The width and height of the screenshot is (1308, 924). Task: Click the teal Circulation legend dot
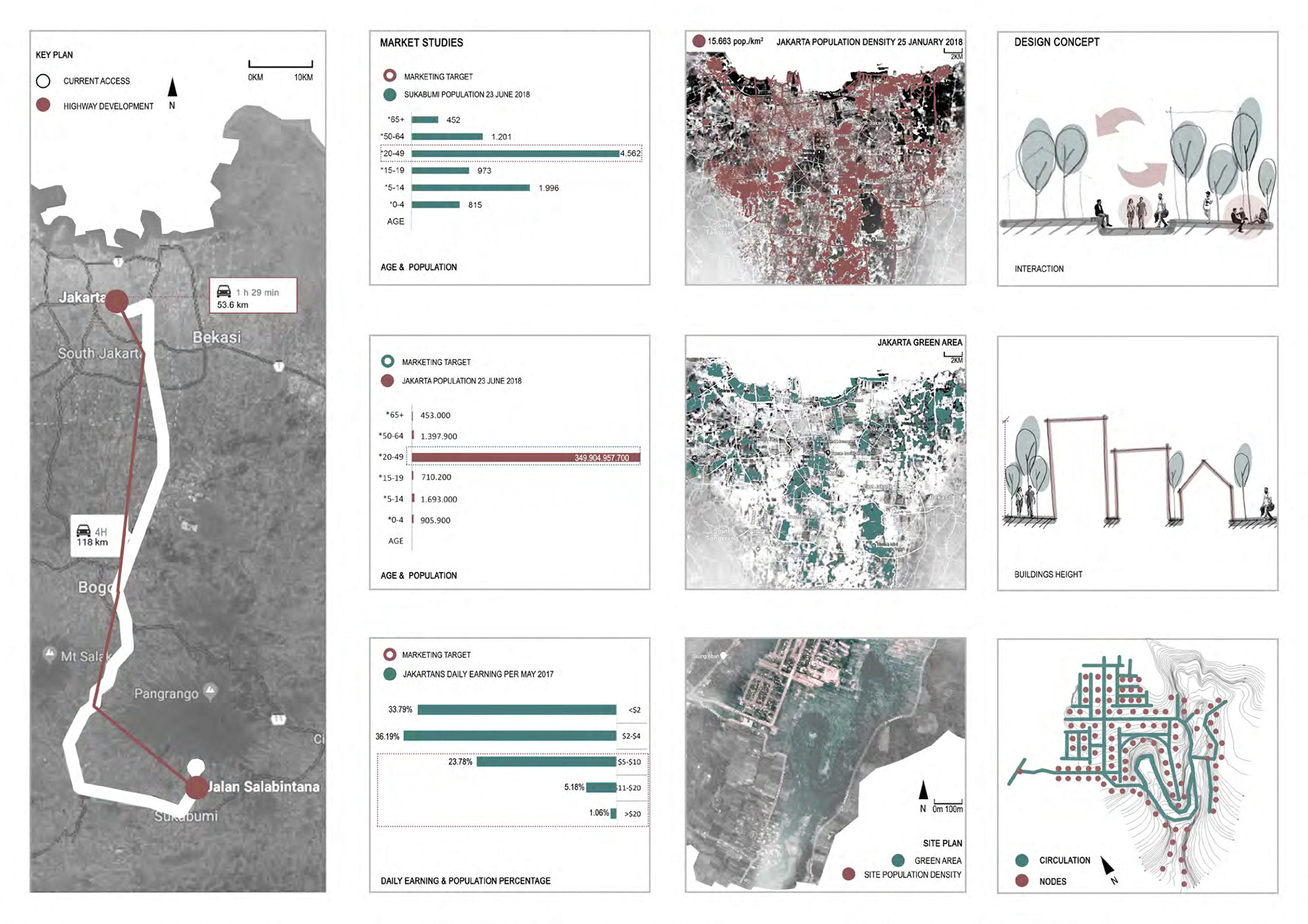point(1022,860)
